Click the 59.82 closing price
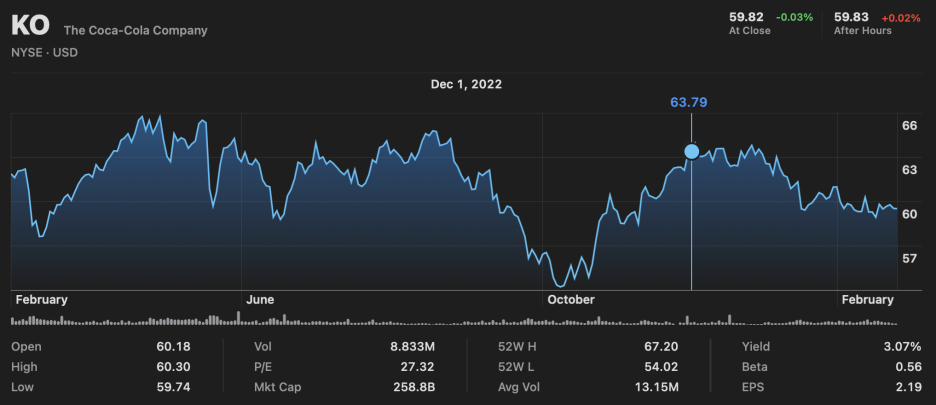Viewport: 936px width, 405px height. (746, 17)
